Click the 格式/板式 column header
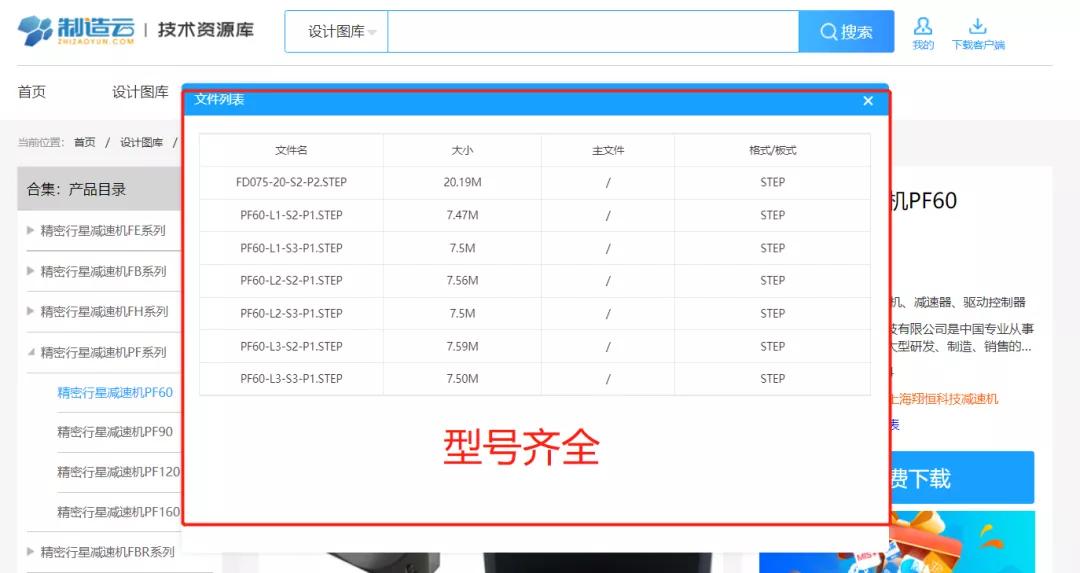 pos(773,150)
